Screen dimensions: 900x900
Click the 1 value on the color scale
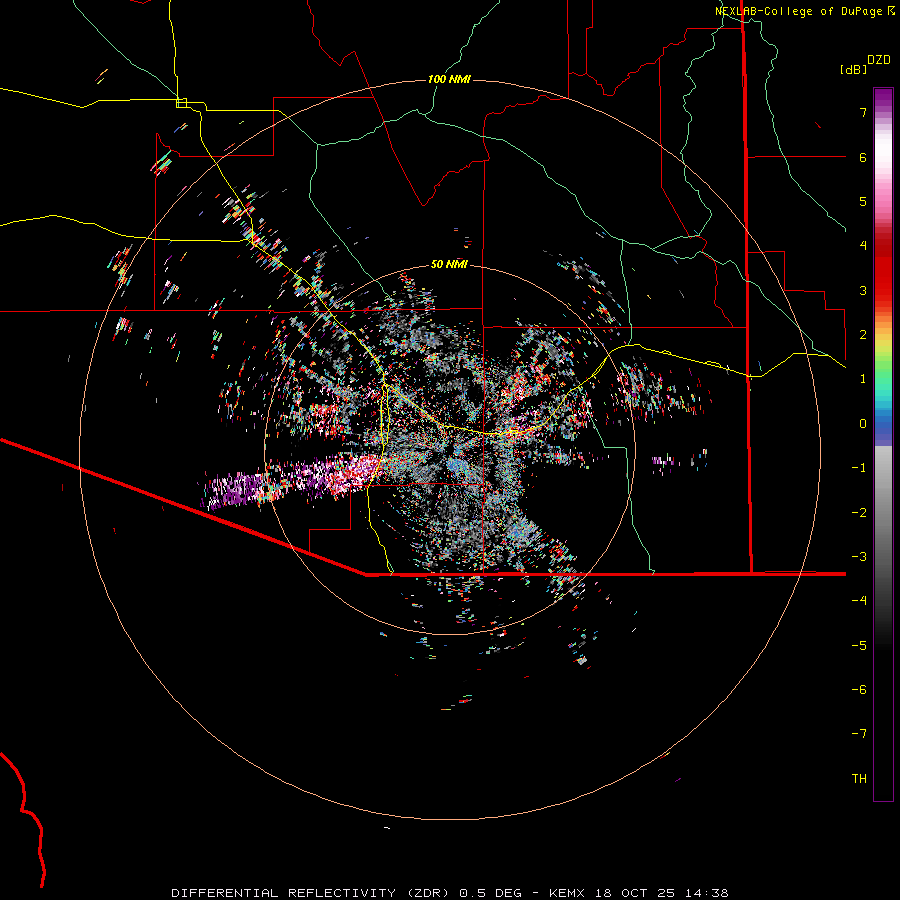pyautogui.click(x=863, y=379)
